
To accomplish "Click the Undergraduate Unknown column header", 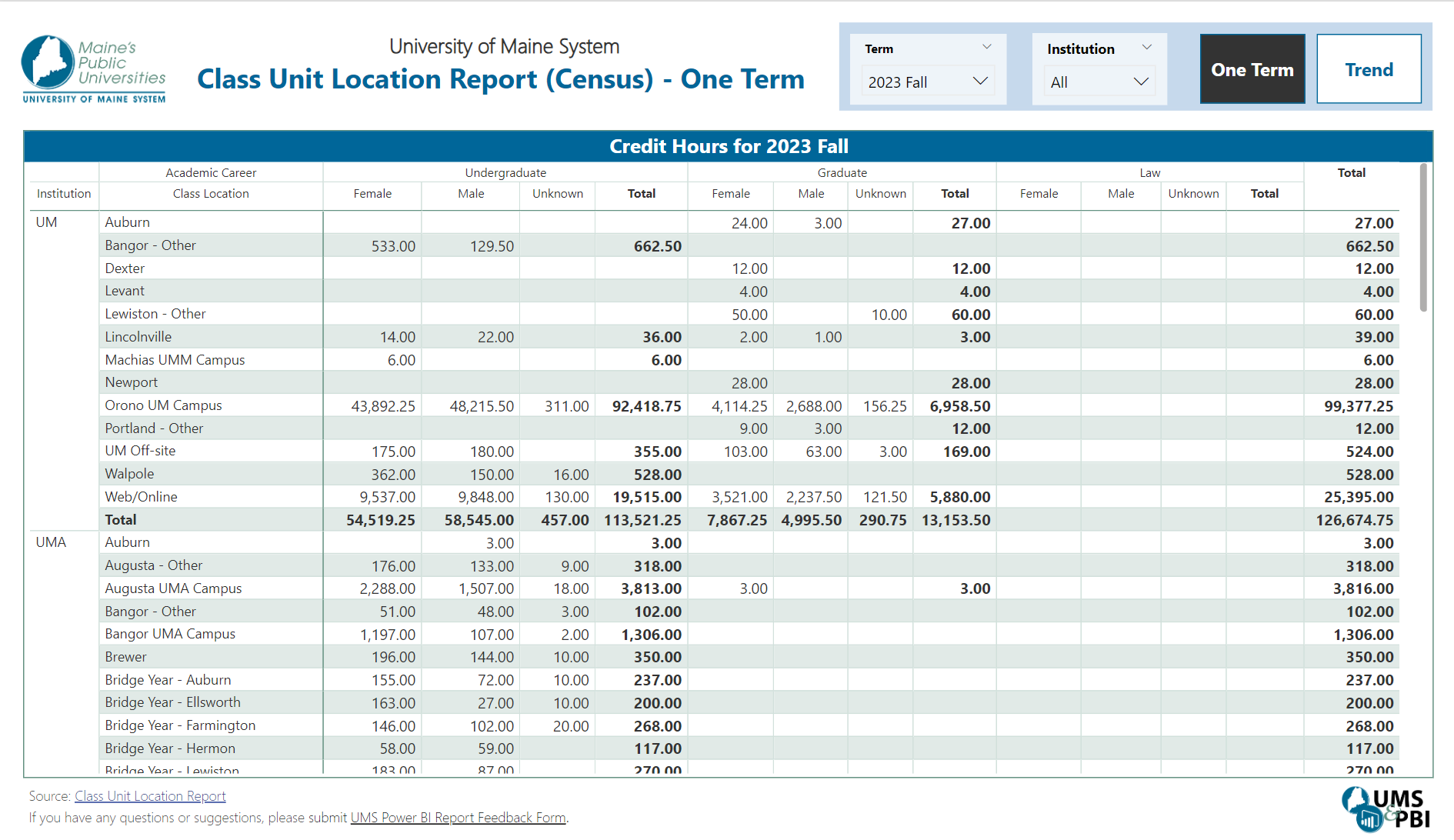I will [558, 194].
